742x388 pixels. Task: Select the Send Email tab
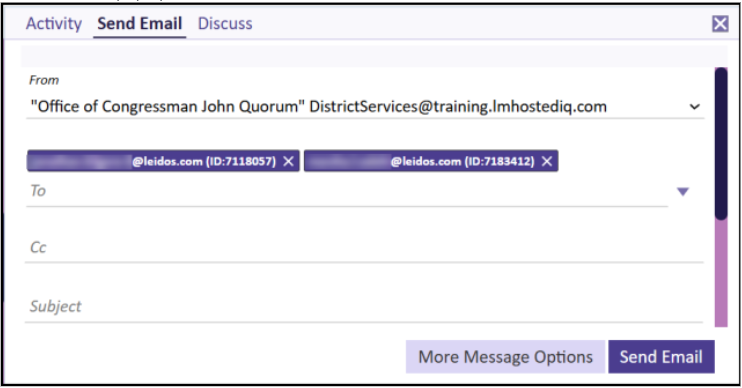(140, 23)
